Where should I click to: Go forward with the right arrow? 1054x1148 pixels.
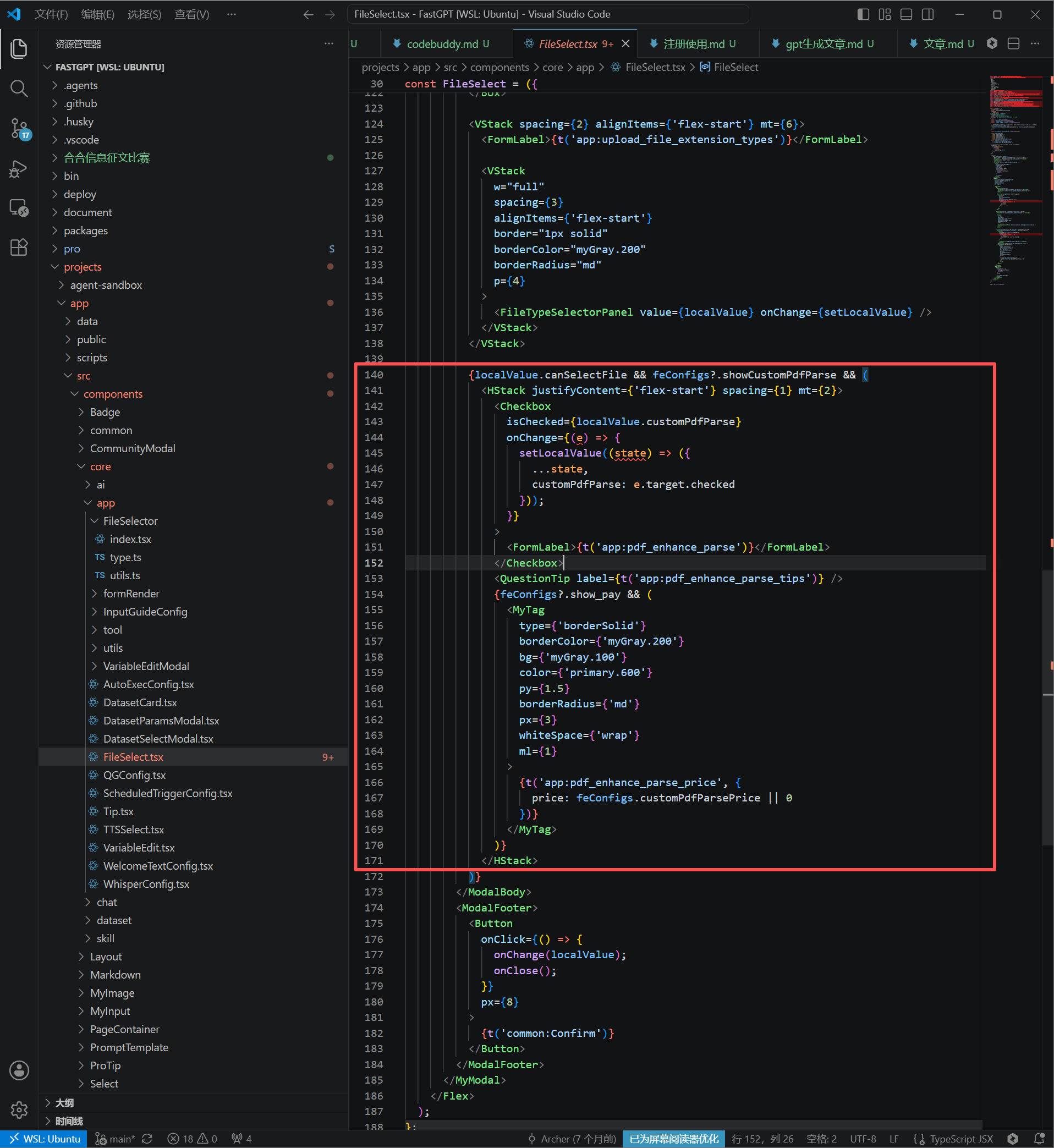click(x=330, y=14)
